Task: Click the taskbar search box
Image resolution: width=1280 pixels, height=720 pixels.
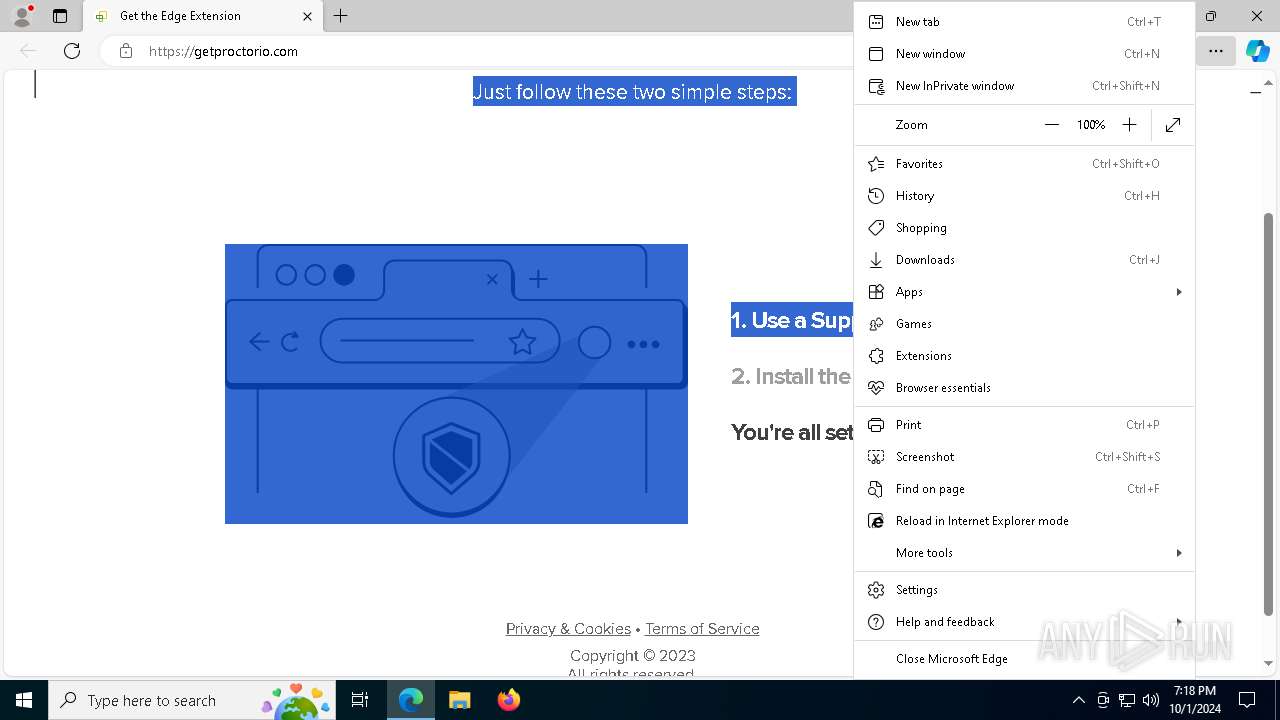Action: click(x=193, y=700)
